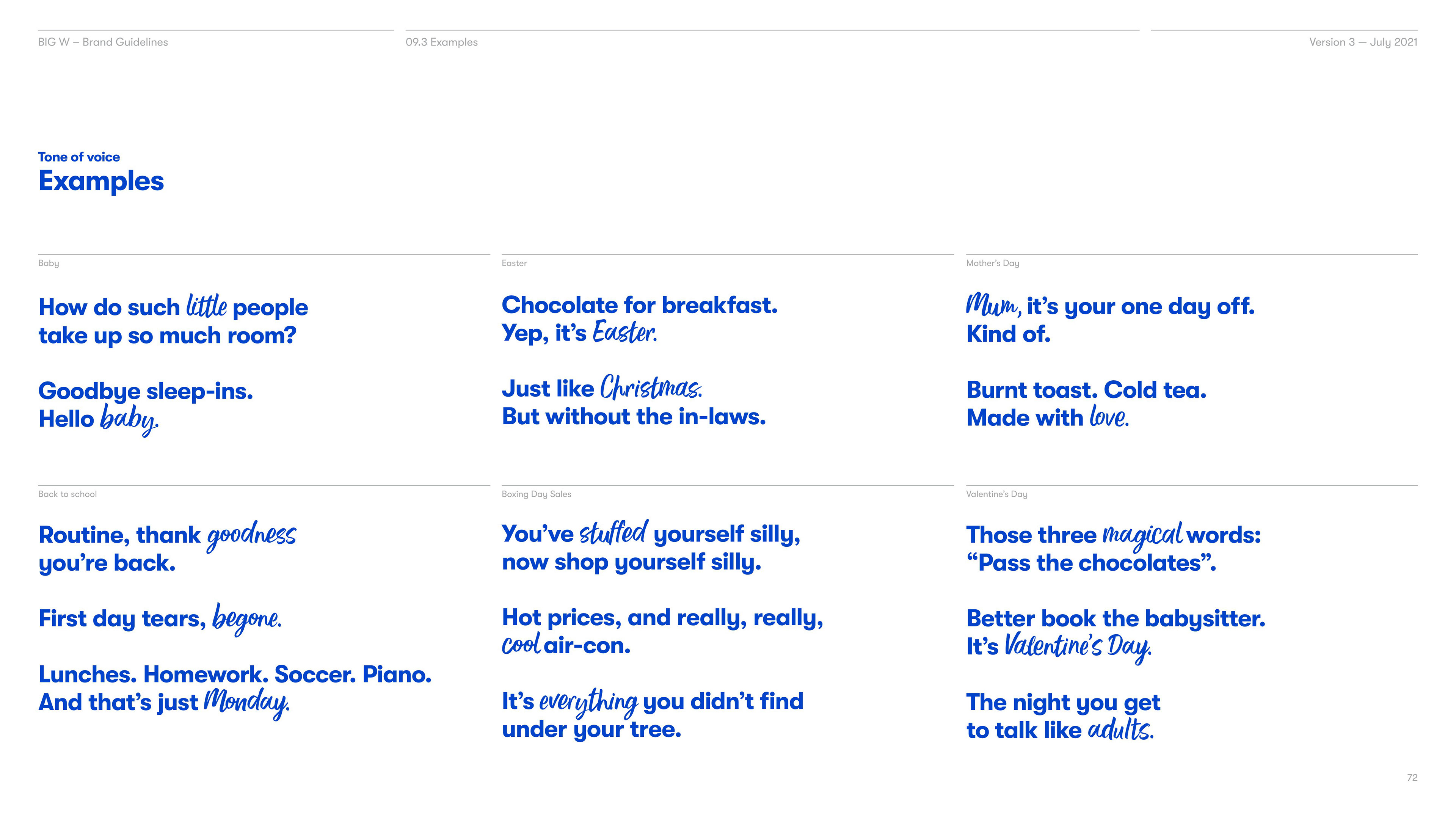Click the handwritten word "Christmas"

(x=651, y=388)
